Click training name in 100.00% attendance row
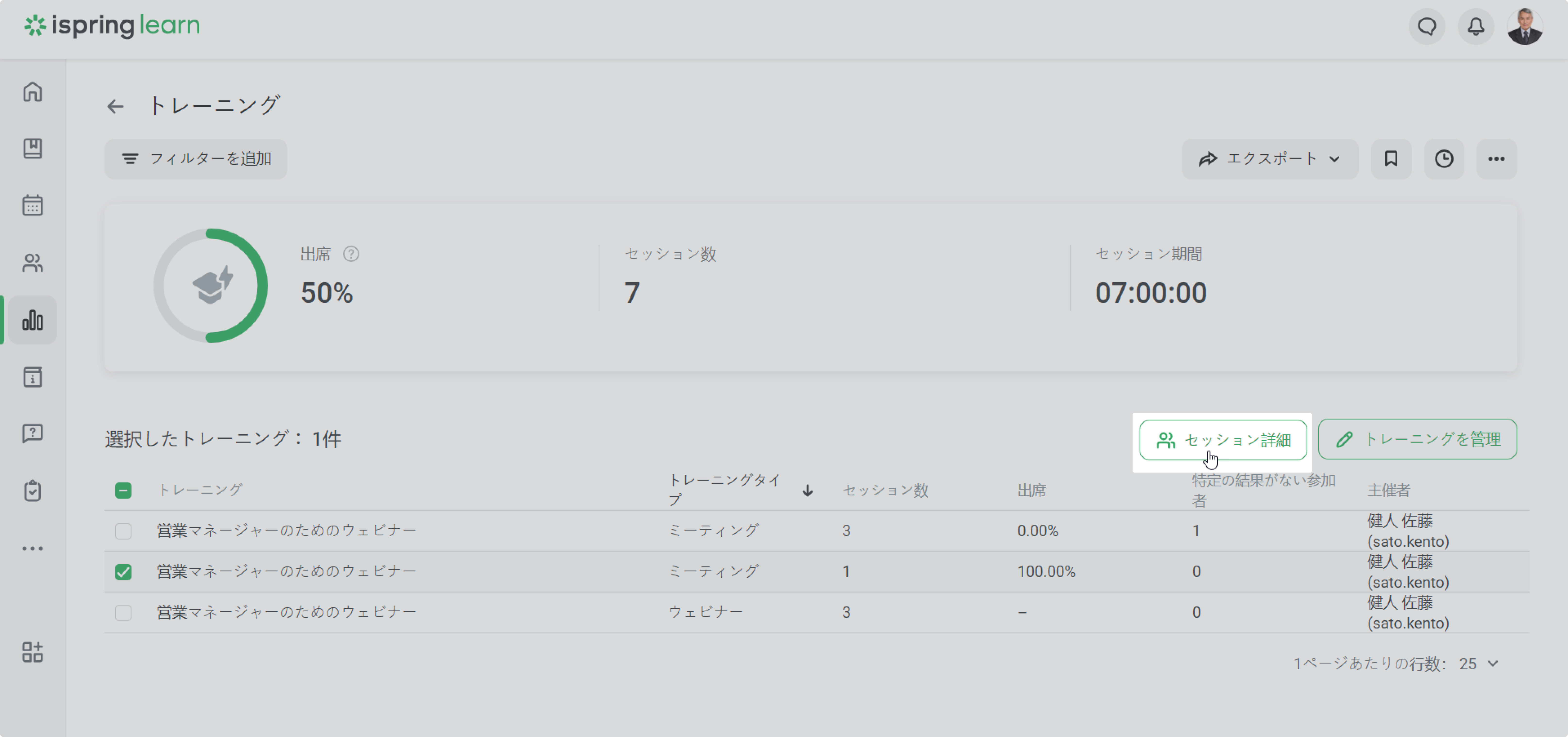Image resolution: width=1568 pixels, height=737 pixels. tap(286, 572)
